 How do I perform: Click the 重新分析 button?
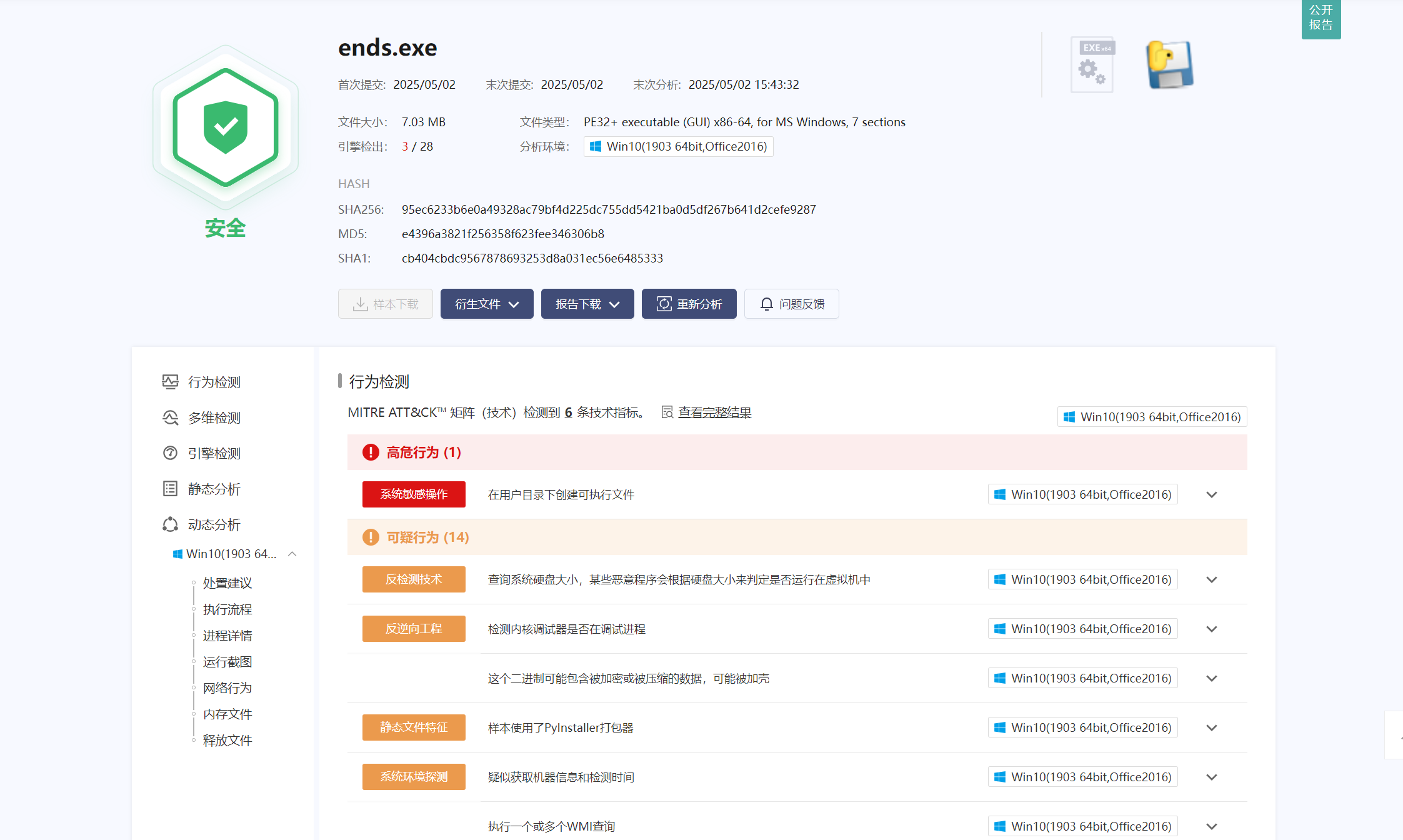pos(689,304)
